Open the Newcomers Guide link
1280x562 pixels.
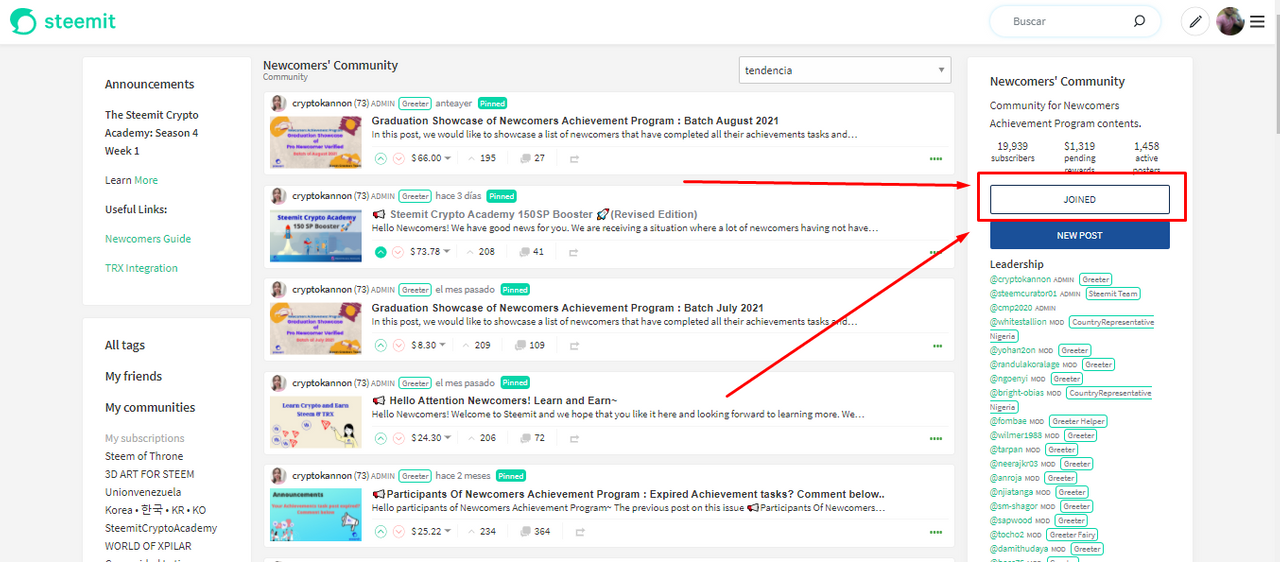(x=148, y=239)
